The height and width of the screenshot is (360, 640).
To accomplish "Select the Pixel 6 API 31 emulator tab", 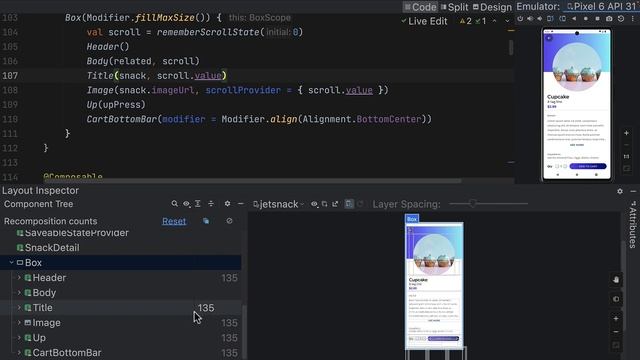I will click(602, 7).
